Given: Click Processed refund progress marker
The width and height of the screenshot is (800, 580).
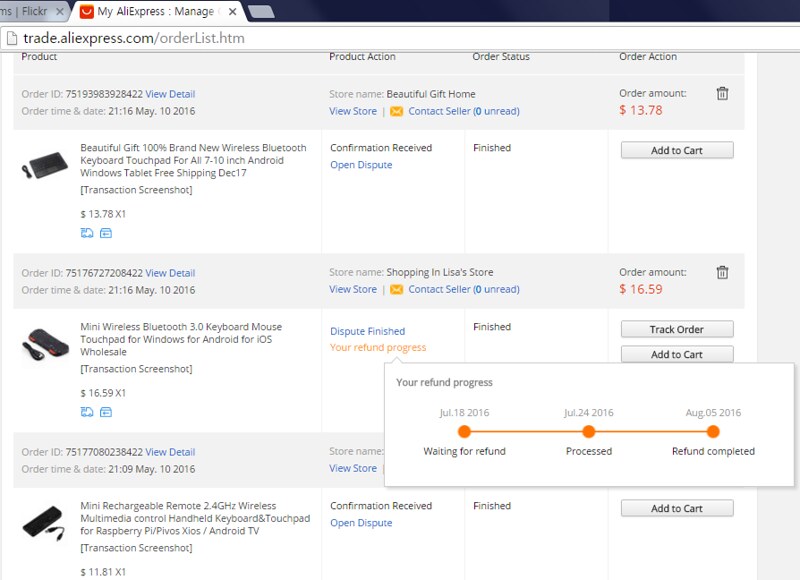Looking at the screenshot, I should [x=589, y=432].
